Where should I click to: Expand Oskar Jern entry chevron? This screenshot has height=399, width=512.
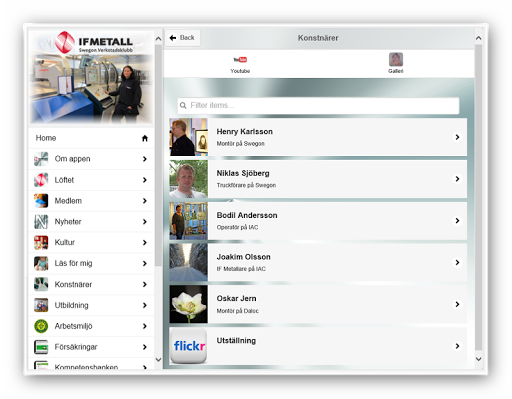pyautogui.click(x=457, y=304)
